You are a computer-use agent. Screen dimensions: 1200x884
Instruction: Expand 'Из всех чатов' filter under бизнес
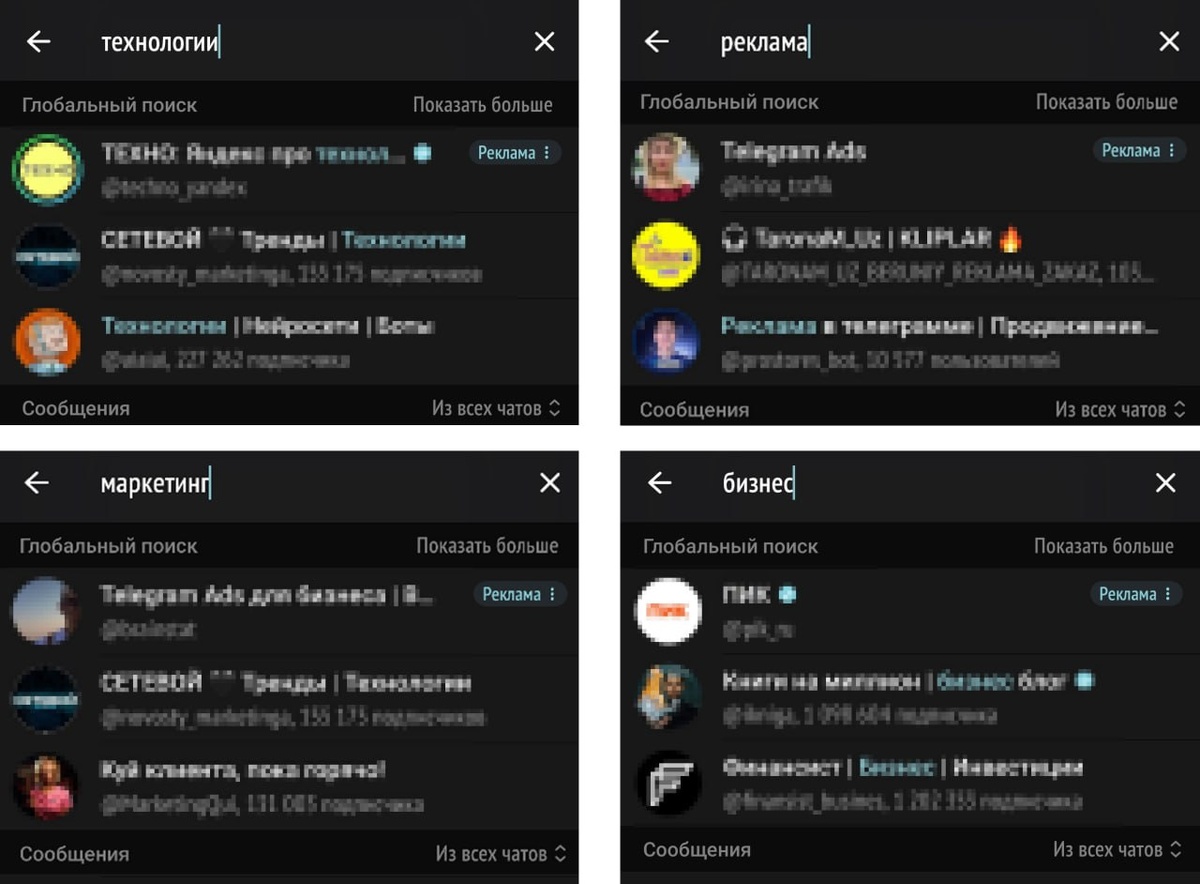[1119, 850]
